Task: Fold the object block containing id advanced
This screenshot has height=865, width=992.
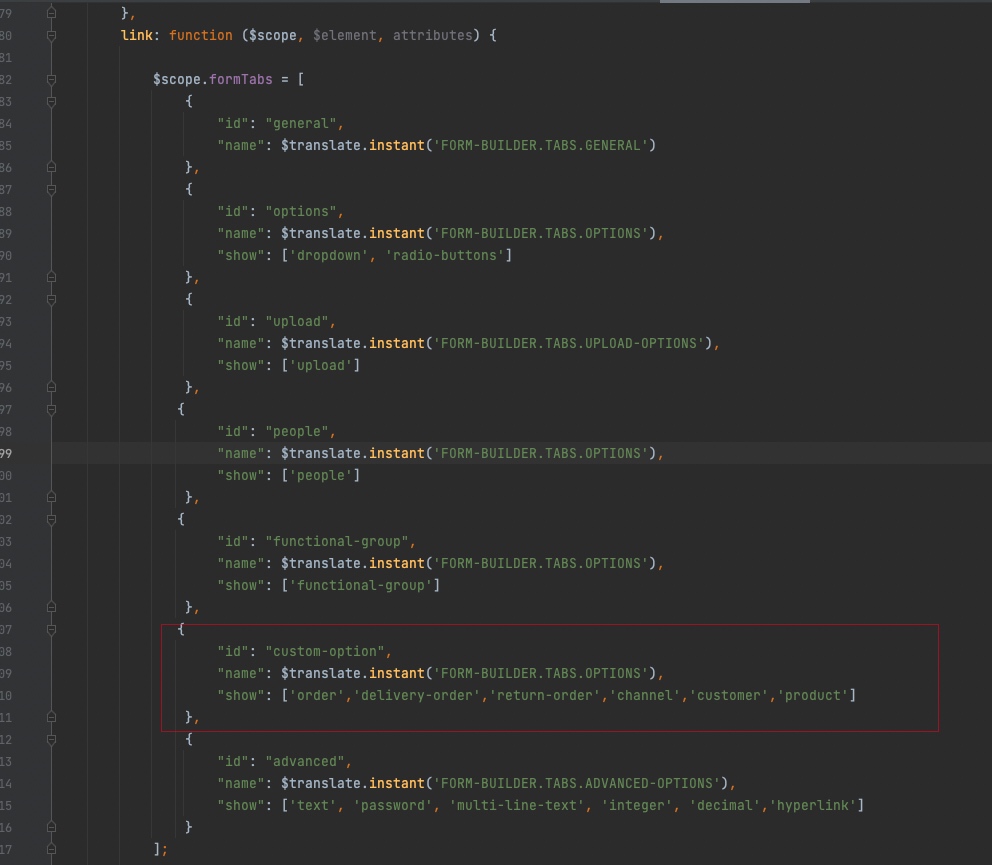Action: 51,740
